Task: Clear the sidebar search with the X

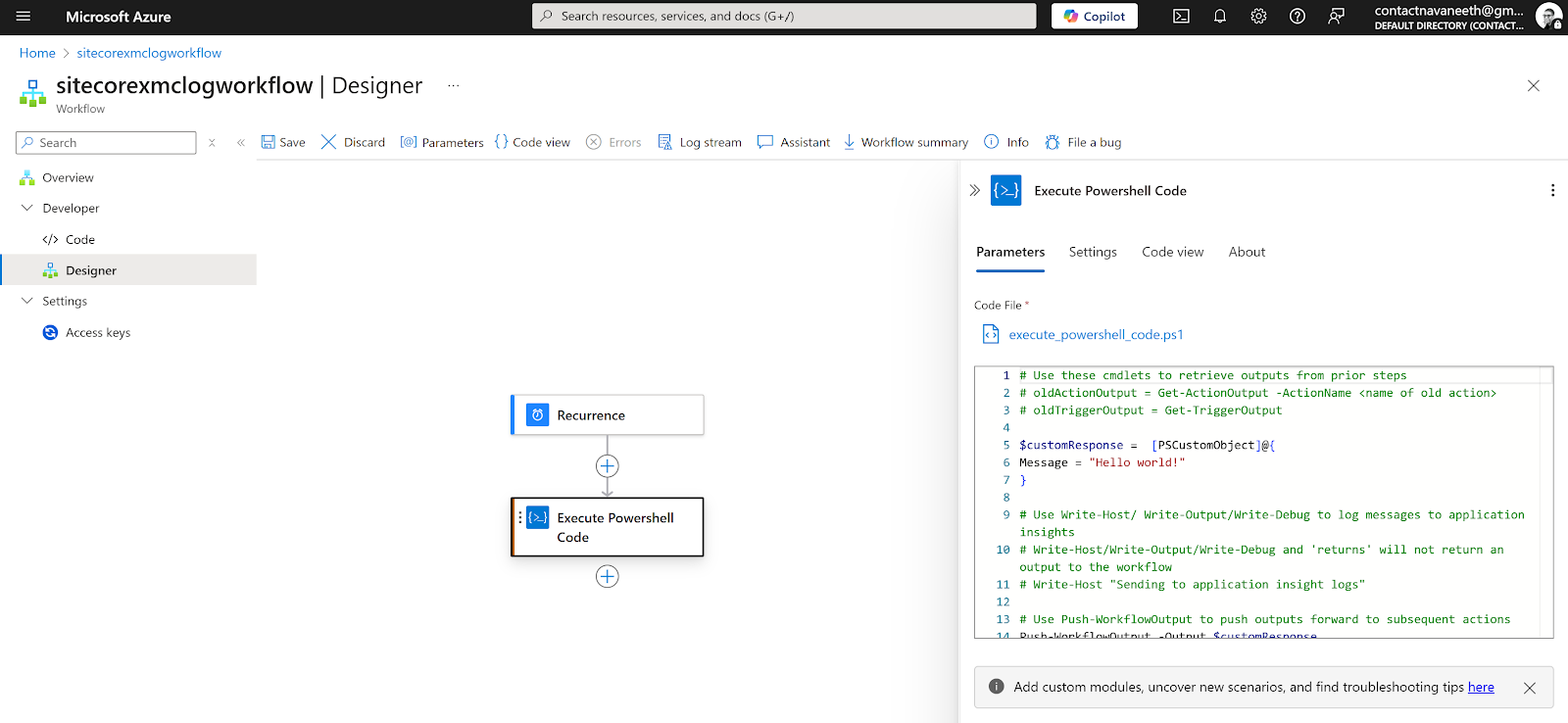Action: pos(212,143)
